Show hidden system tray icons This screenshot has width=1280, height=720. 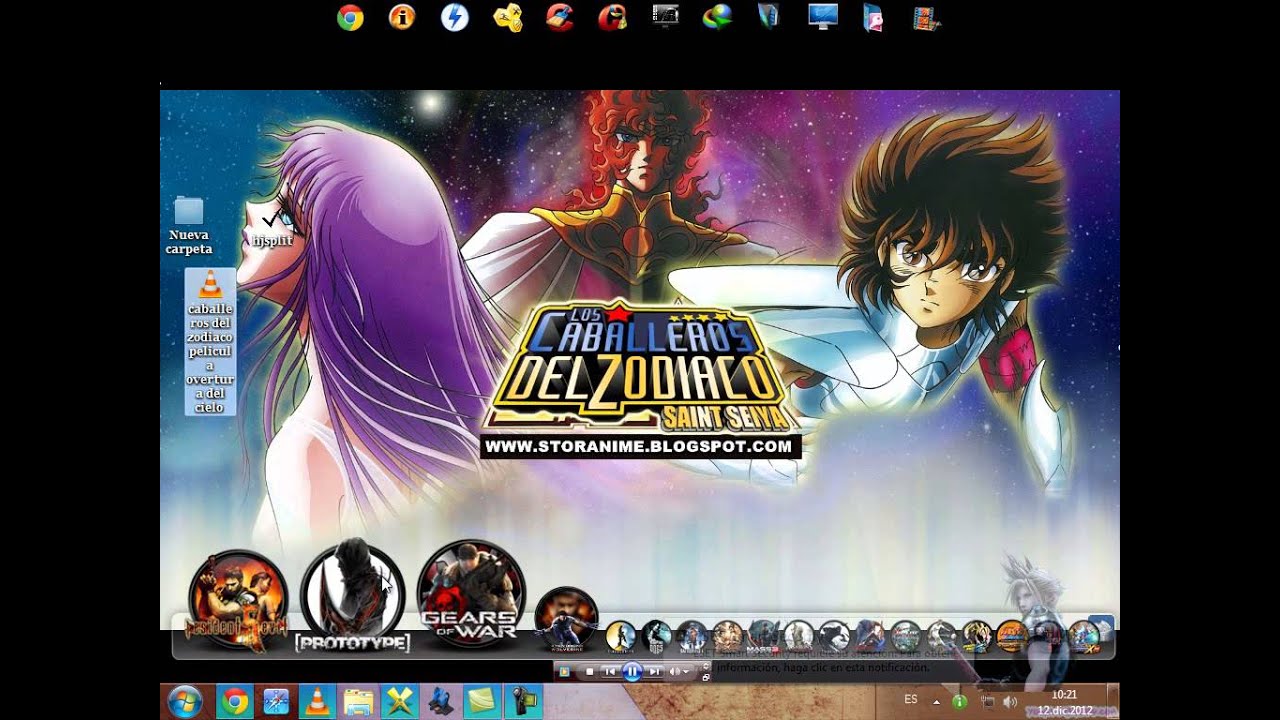(936, 702)
